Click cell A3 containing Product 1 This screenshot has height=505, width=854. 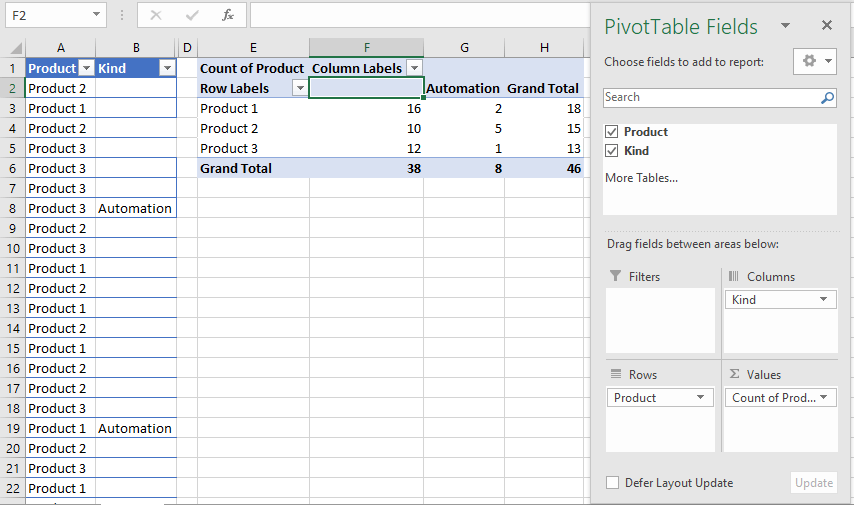60,108
